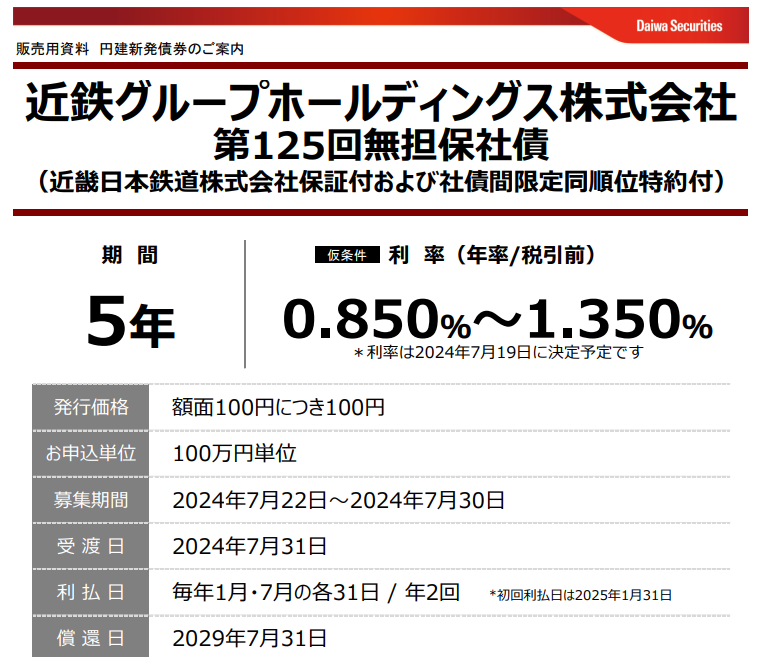Click the delivery date 2024年7月31日
Viewport: 757px width, 657px height.
click(x=250, y=546)
